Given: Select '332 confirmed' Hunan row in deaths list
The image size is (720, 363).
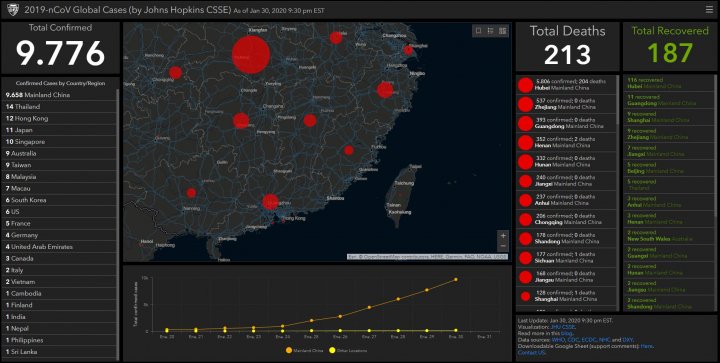Looking at the screenshot, I should pos(567,162).
